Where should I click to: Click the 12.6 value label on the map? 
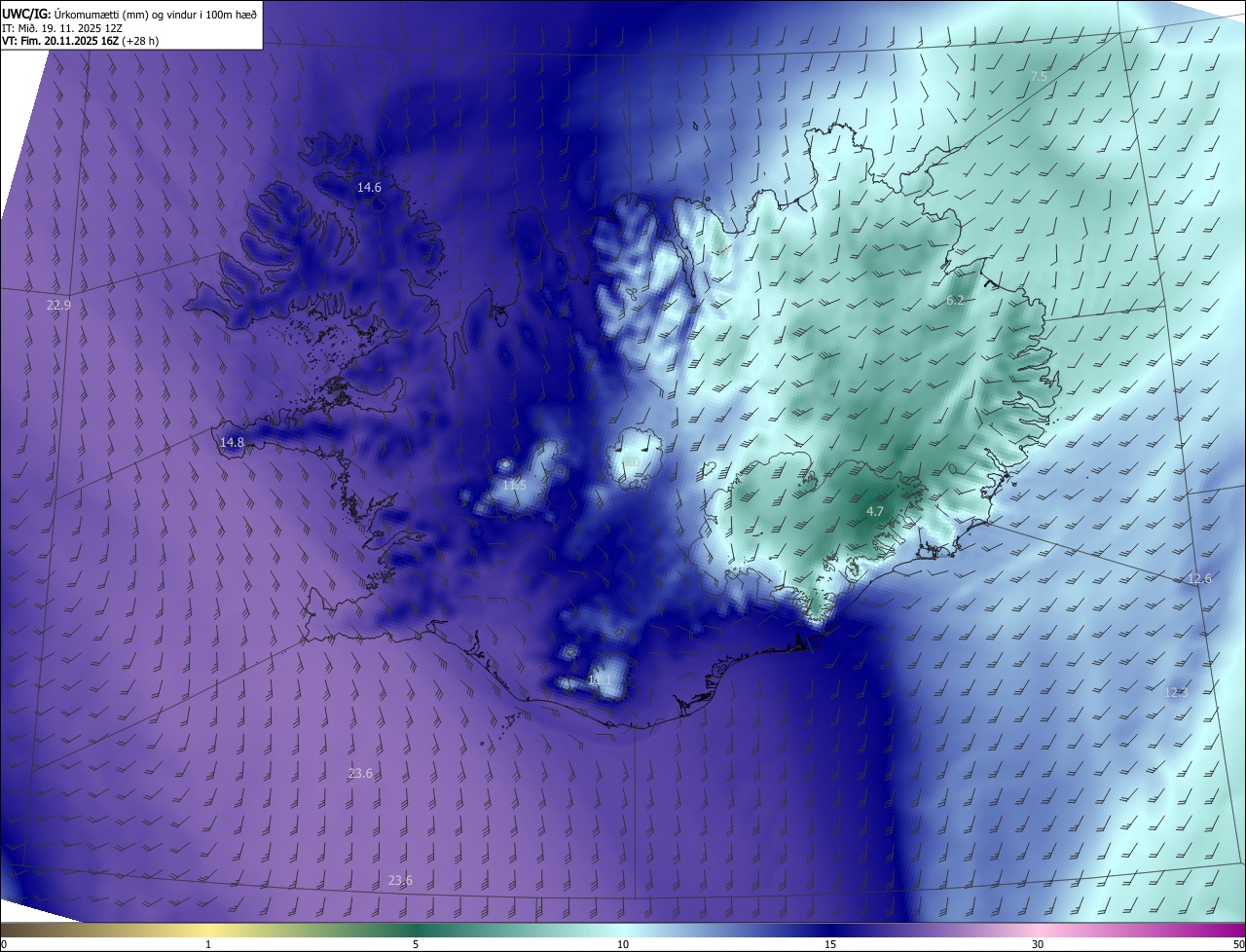tap(1199, 578)
